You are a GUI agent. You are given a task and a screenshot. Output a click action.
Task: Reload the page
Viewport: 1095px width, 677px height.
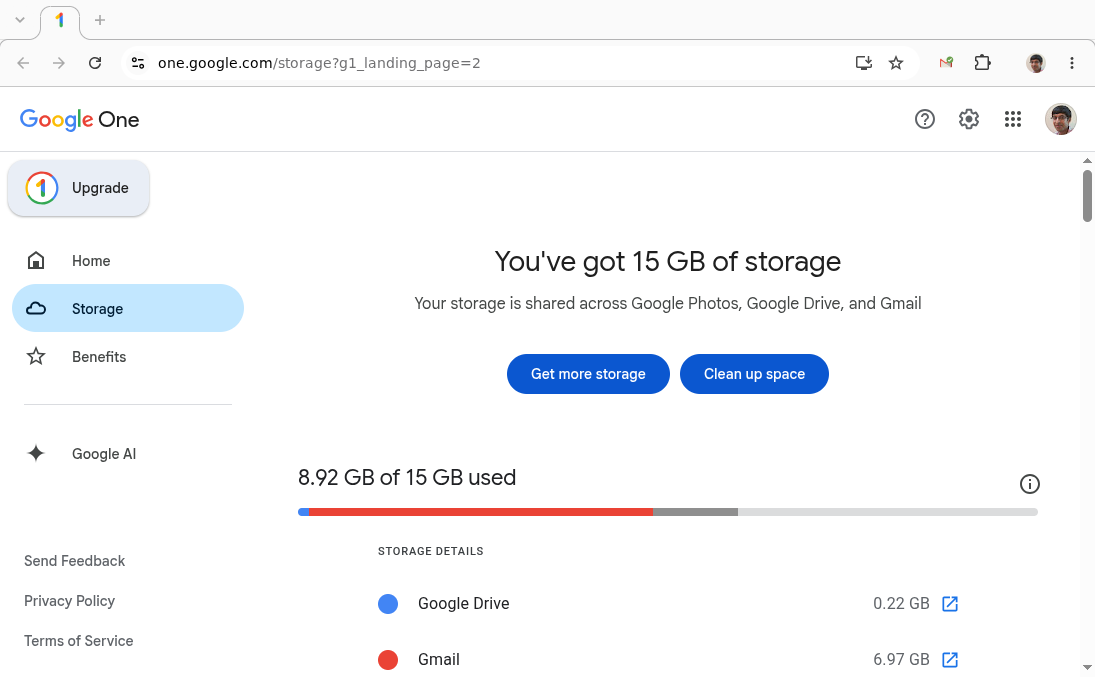click(x=95, y=63)
